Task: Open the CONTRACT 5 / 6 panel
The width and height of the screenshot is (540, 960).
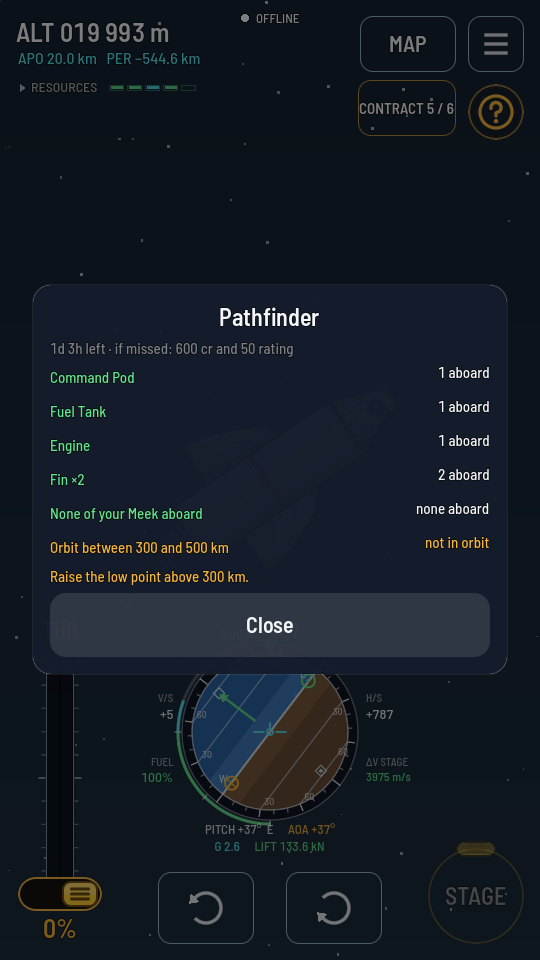Action: (x=407, y=108)
